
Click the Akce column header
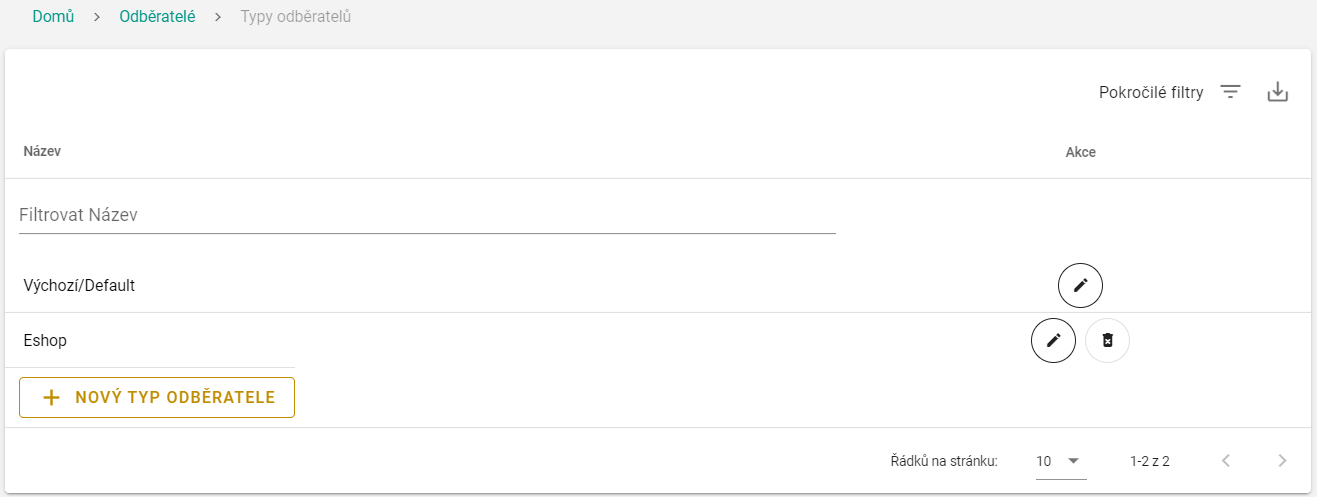click(1080, 152)
